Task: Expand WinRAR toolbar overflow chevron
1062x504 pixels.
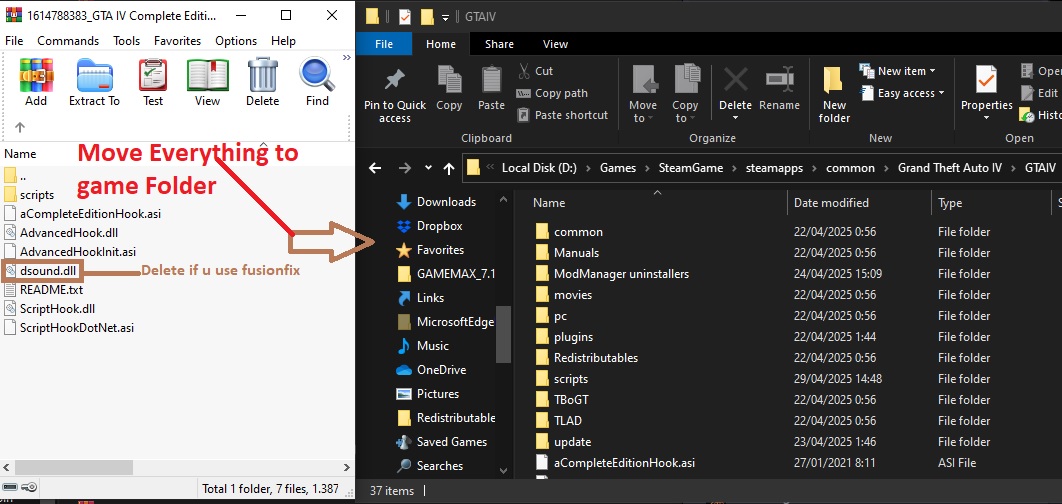Action: [347, 58]
